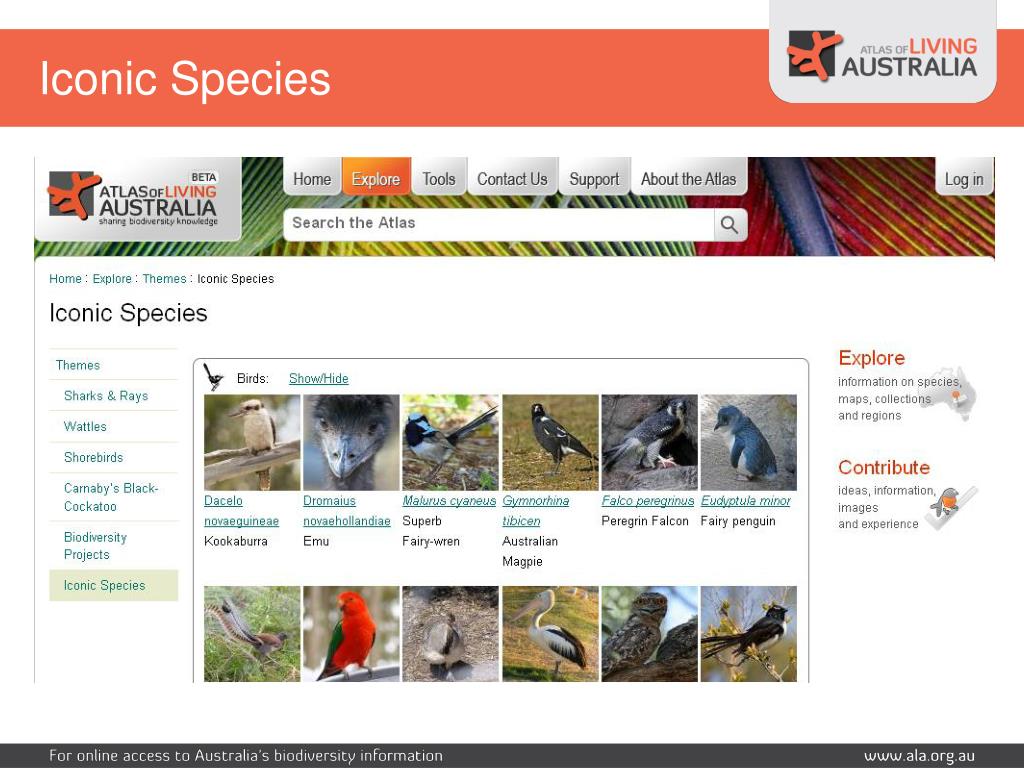Viewport: 1024px width, 768px height.
Task: Open the Emu photo
Action: [x=351, y=442]
